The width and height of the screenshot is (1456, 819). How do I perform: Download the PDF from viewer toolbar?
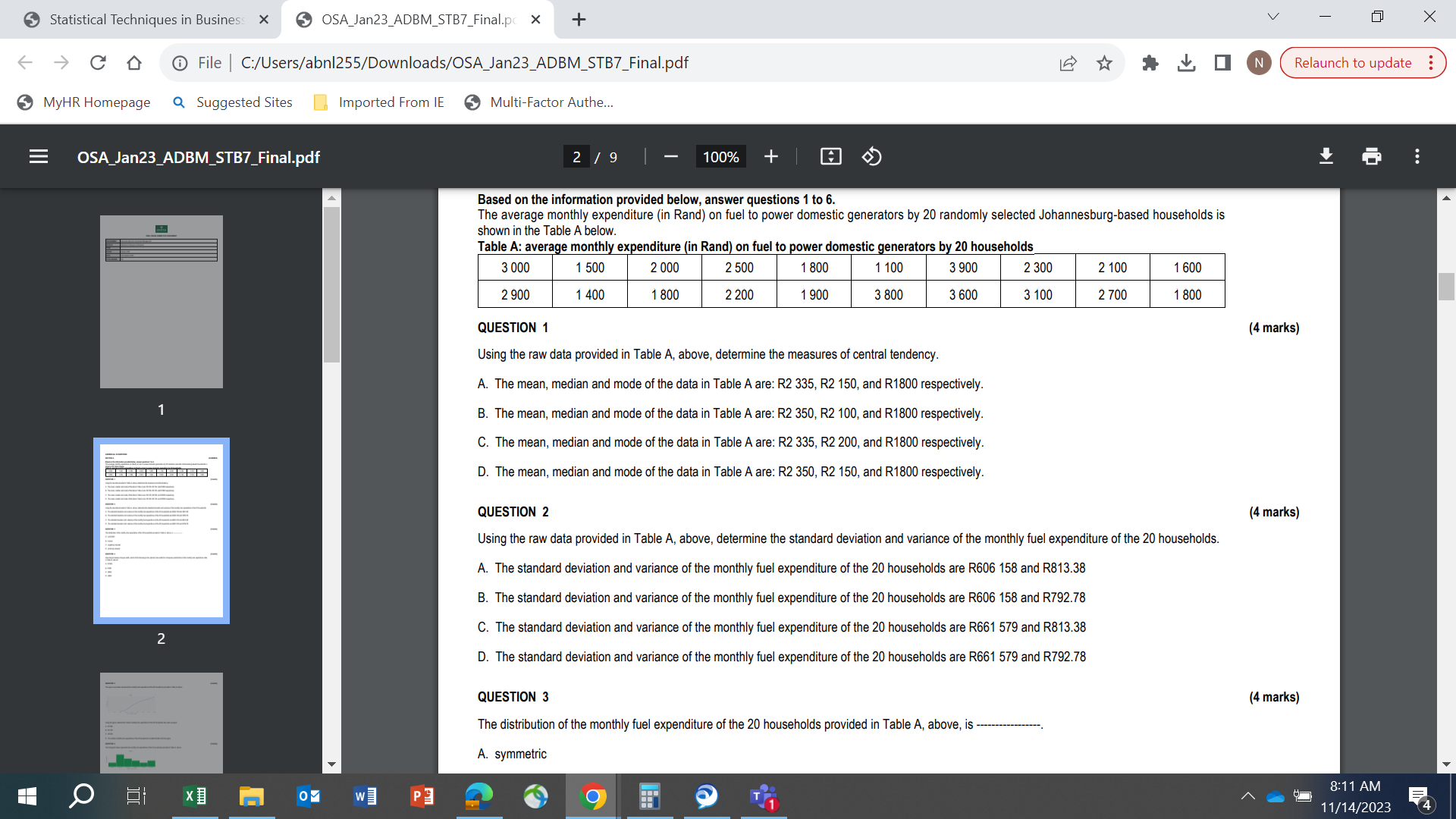click(1326, 157)
